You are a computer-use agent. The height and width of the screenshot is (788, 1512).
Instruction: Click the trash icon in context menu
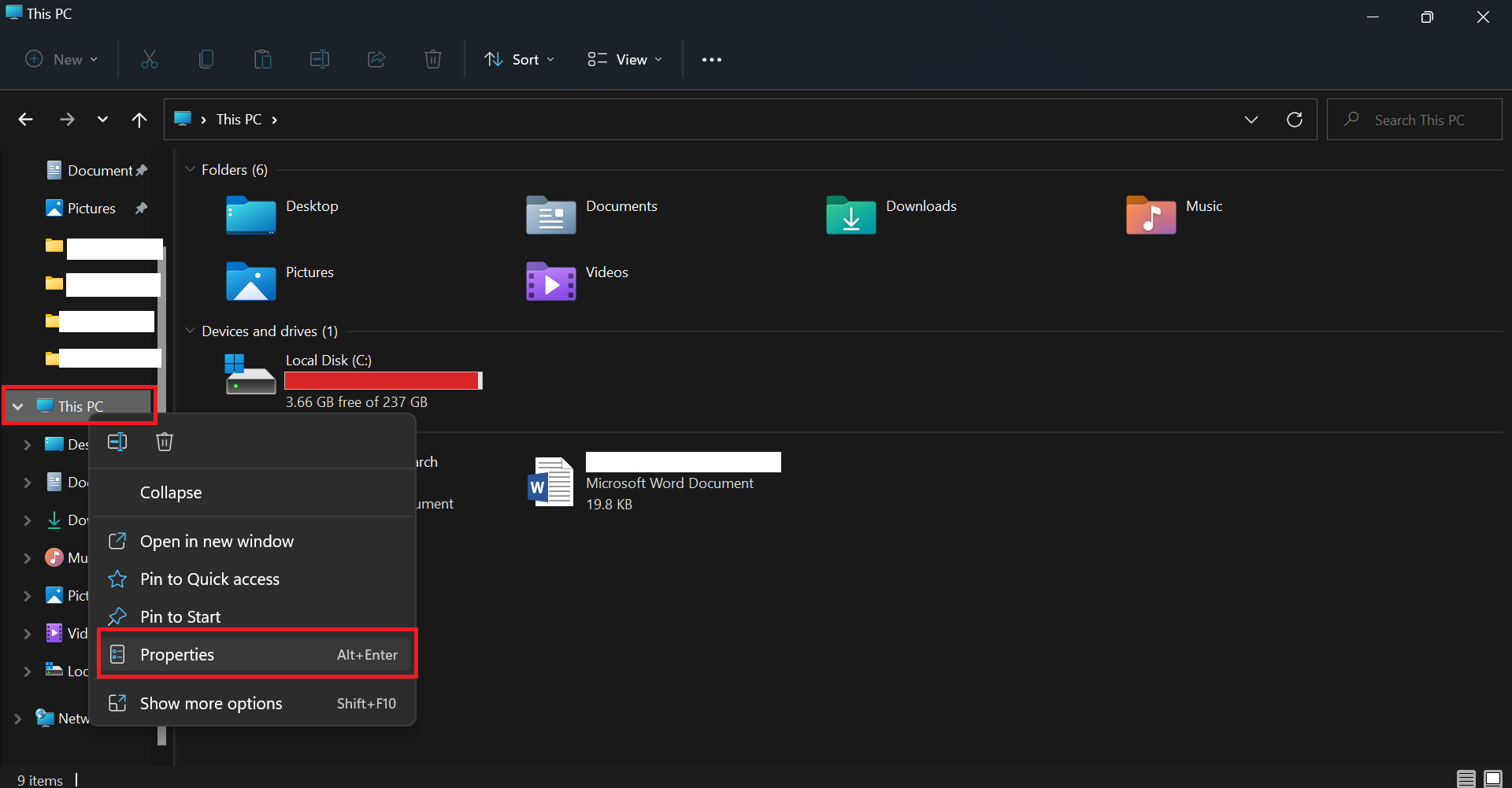165,442
